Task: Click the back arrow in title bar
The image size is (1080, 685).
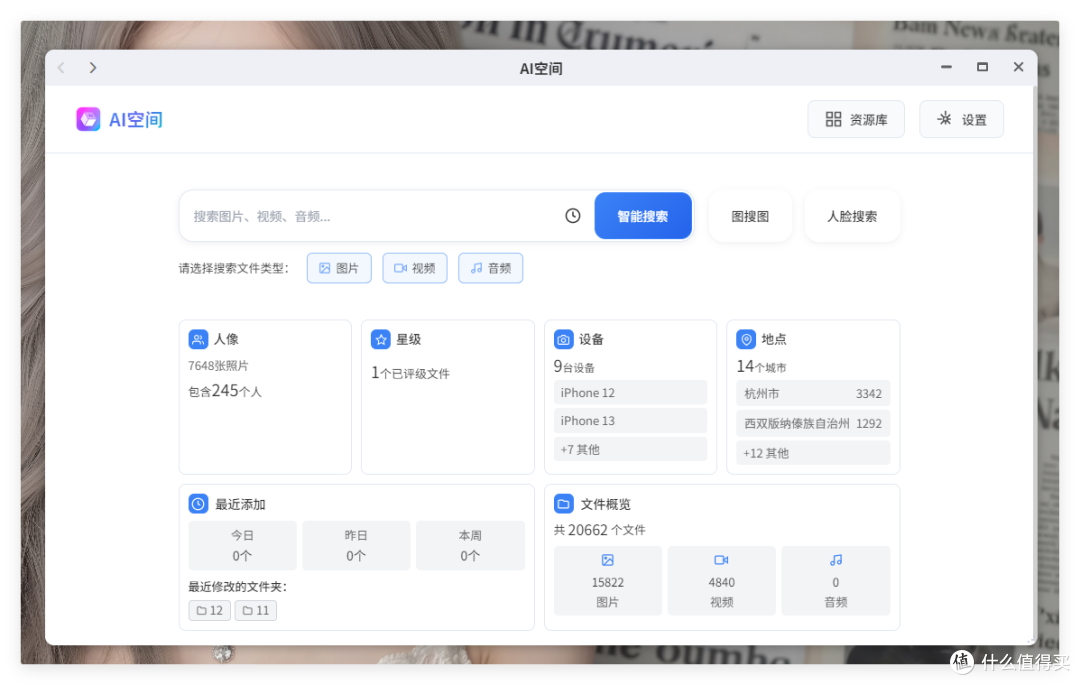Action: [61, 67]
